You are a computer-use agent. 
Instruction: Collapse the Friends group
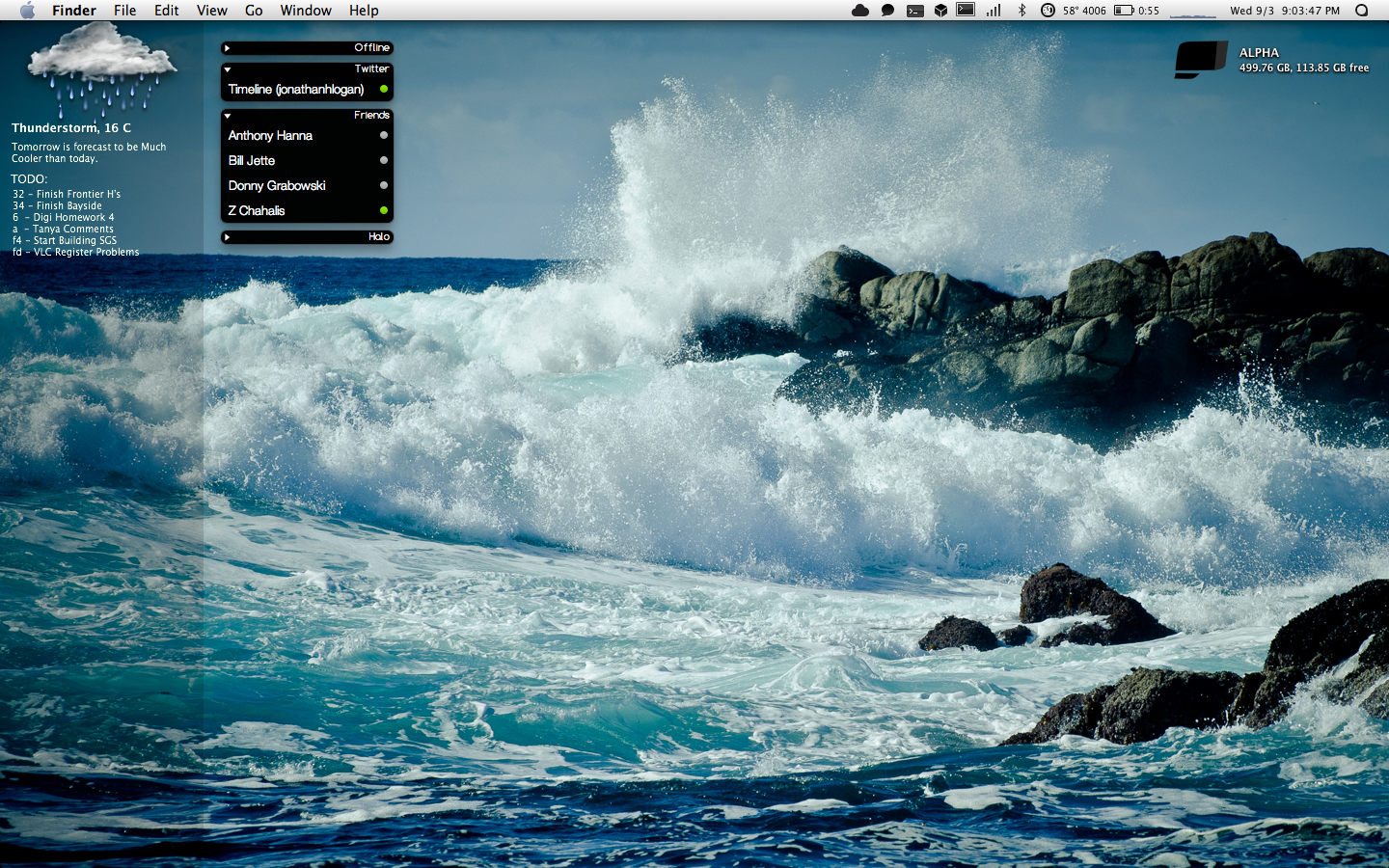[228, 116]
